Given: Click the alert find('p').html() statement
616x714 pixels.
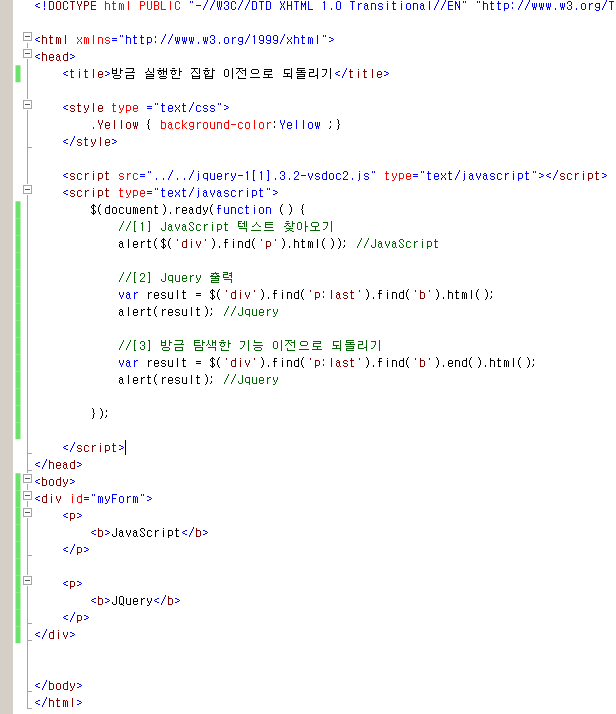Looking at the screenshot, I should [x=232, y=244].
